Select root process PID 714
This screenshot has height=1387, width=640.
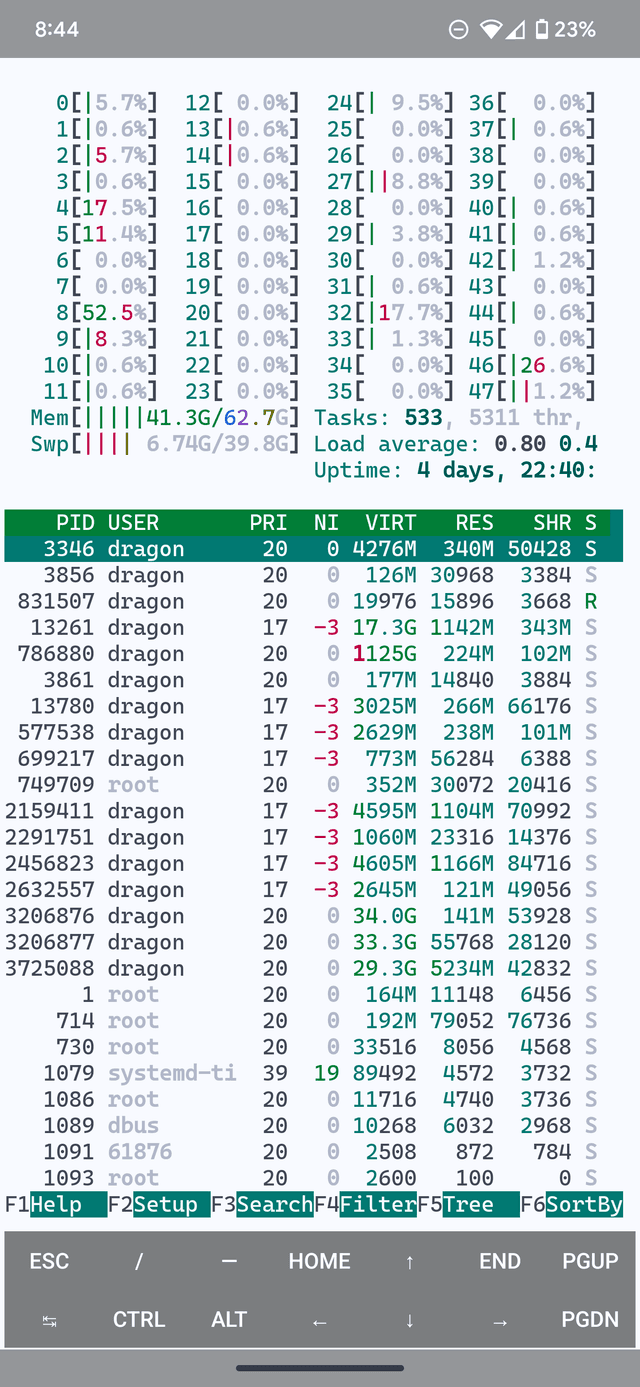click(x=314, y=1020)
